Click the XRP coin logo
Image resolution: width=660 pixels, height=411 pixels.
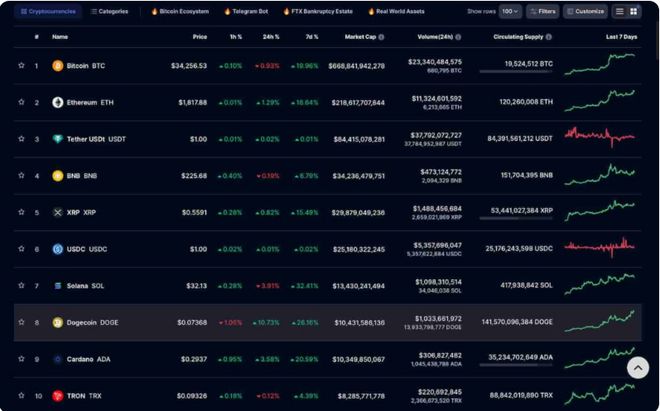tap(58, 212)
